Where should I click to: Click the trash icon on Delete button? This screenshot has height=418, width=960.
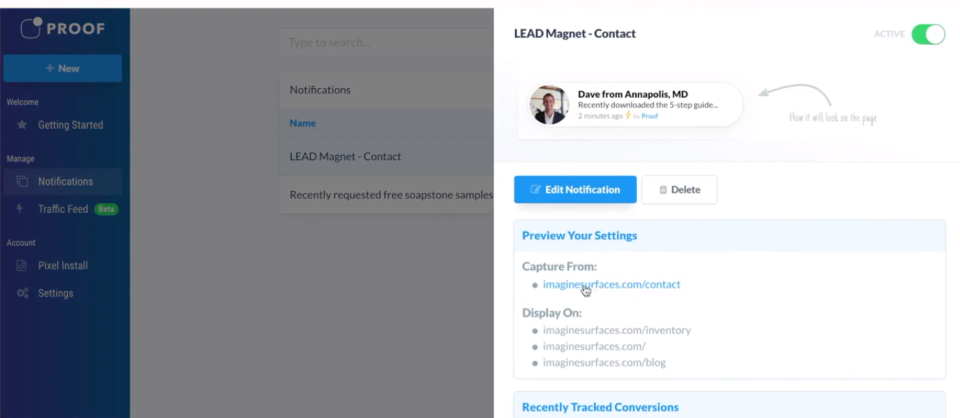coord(662,190)
